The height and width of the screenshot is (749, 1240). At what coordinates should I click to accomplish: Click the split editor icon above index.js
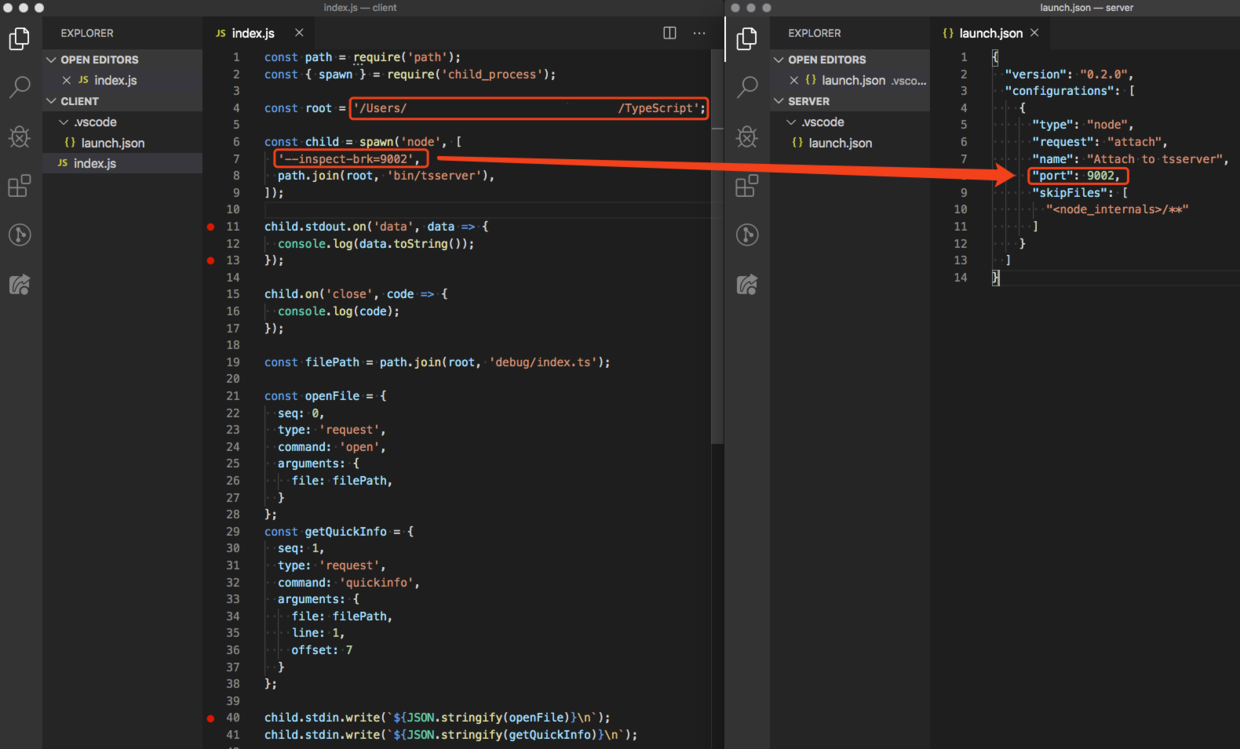coord(668,33)
